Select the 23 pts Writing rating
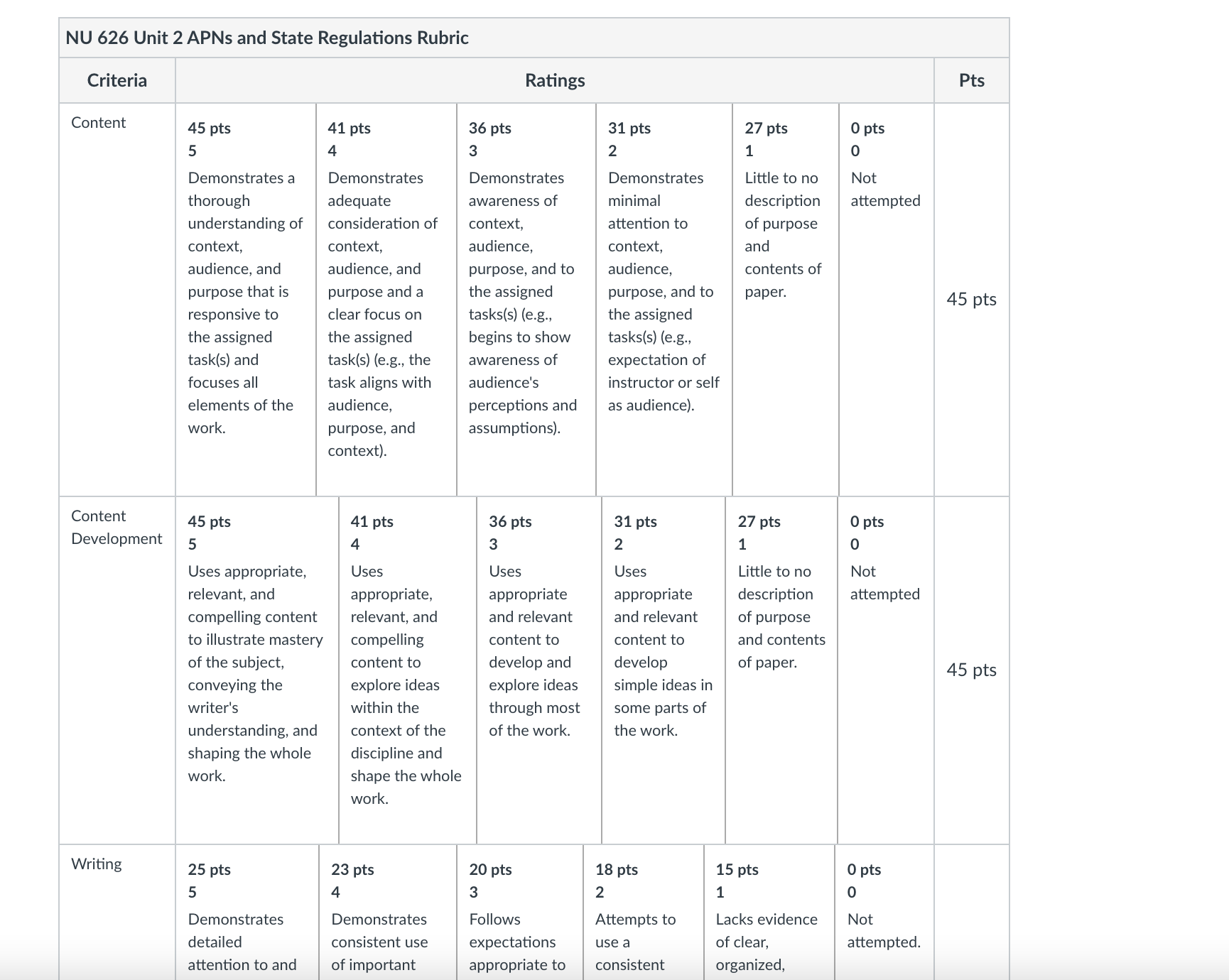Viewport: 1229px width, 980px height. [388, 913]
